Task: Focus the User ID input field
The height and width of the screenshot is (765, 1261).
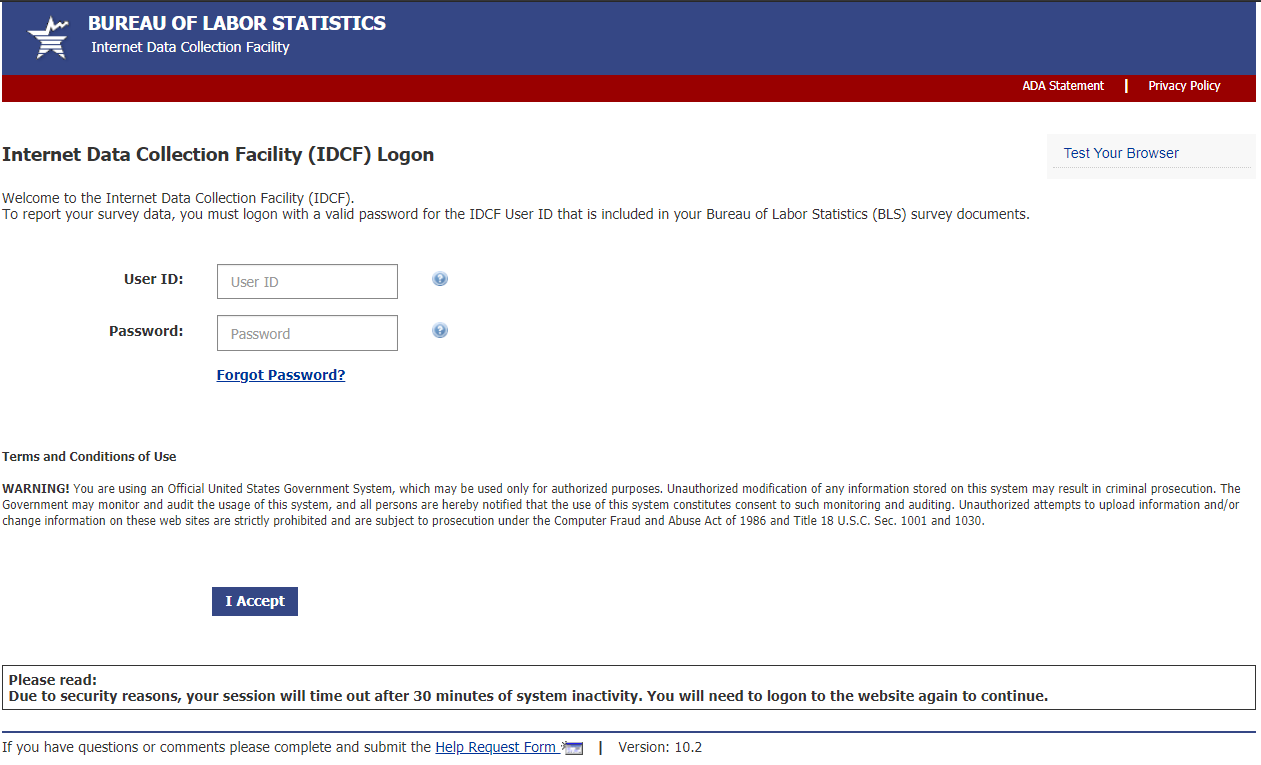Action: 307,282
